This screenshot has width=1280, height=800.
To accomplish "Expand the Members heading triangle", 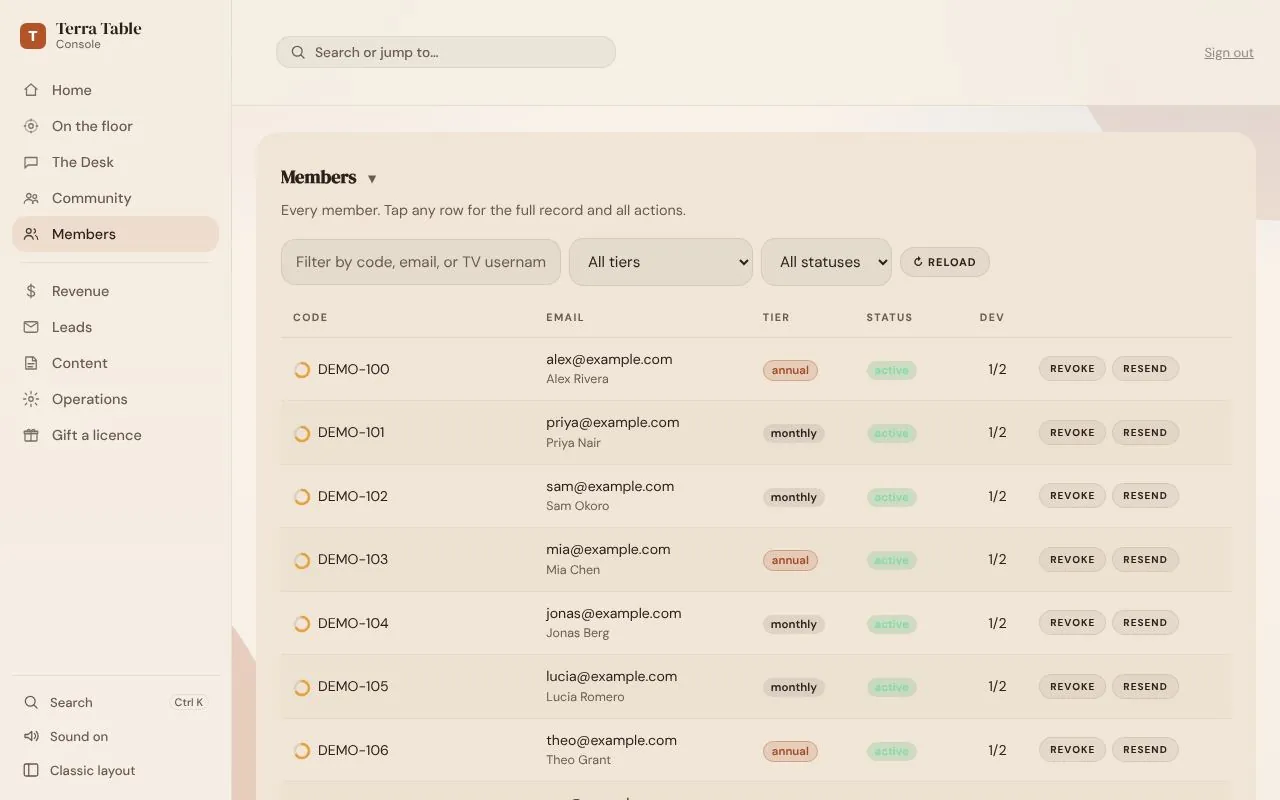I will tap(372, 179).
